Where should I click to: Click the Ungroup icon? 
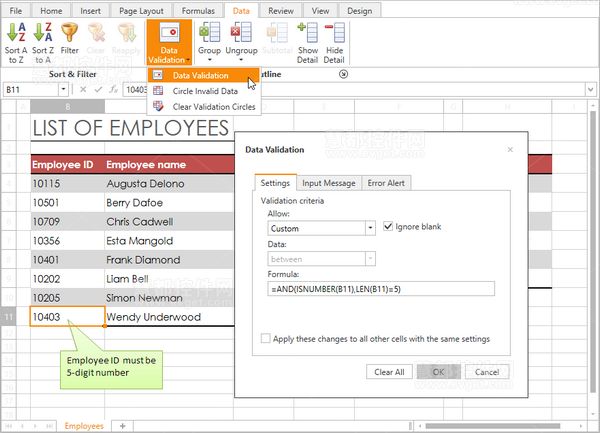[x=241, y=32]
